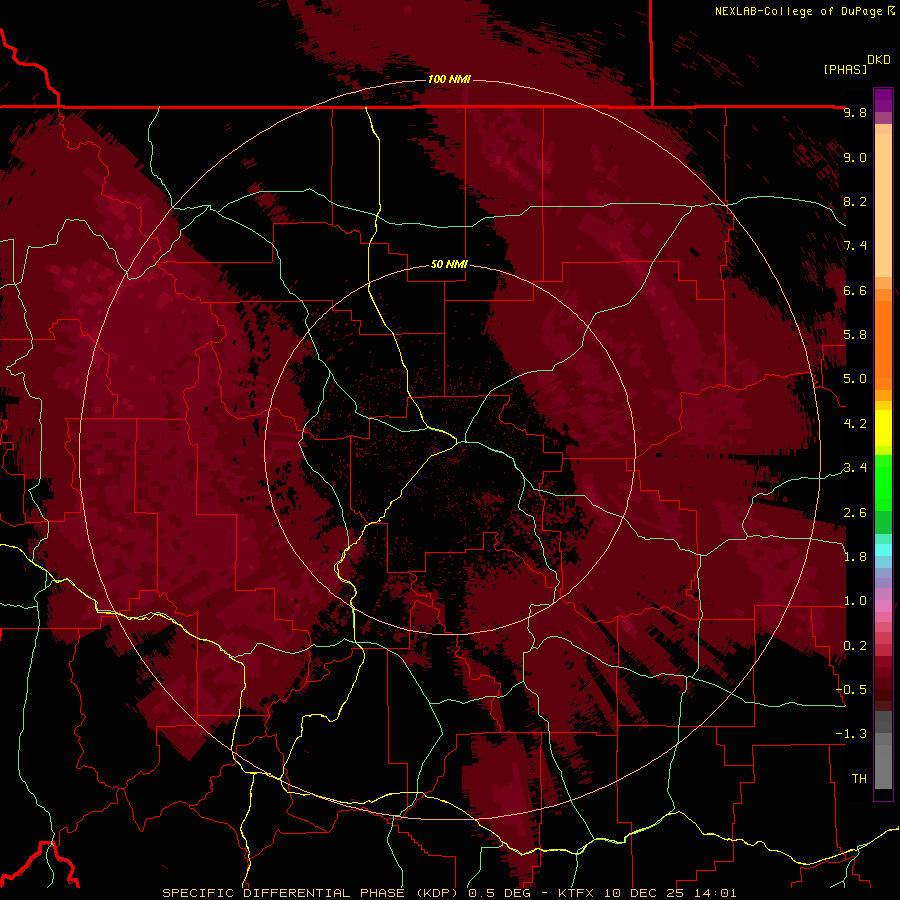Click the yellow segment of the color bar

[883, 428]
